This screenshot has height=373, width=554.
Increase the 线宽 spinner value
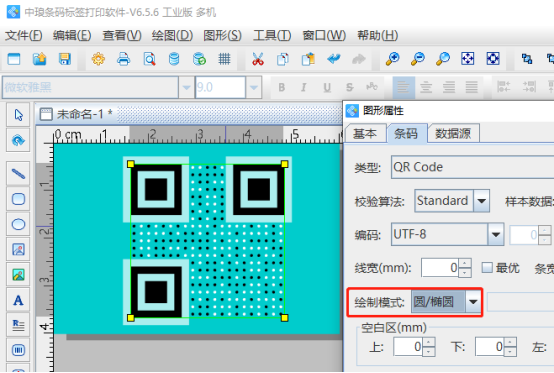[465, 263]
